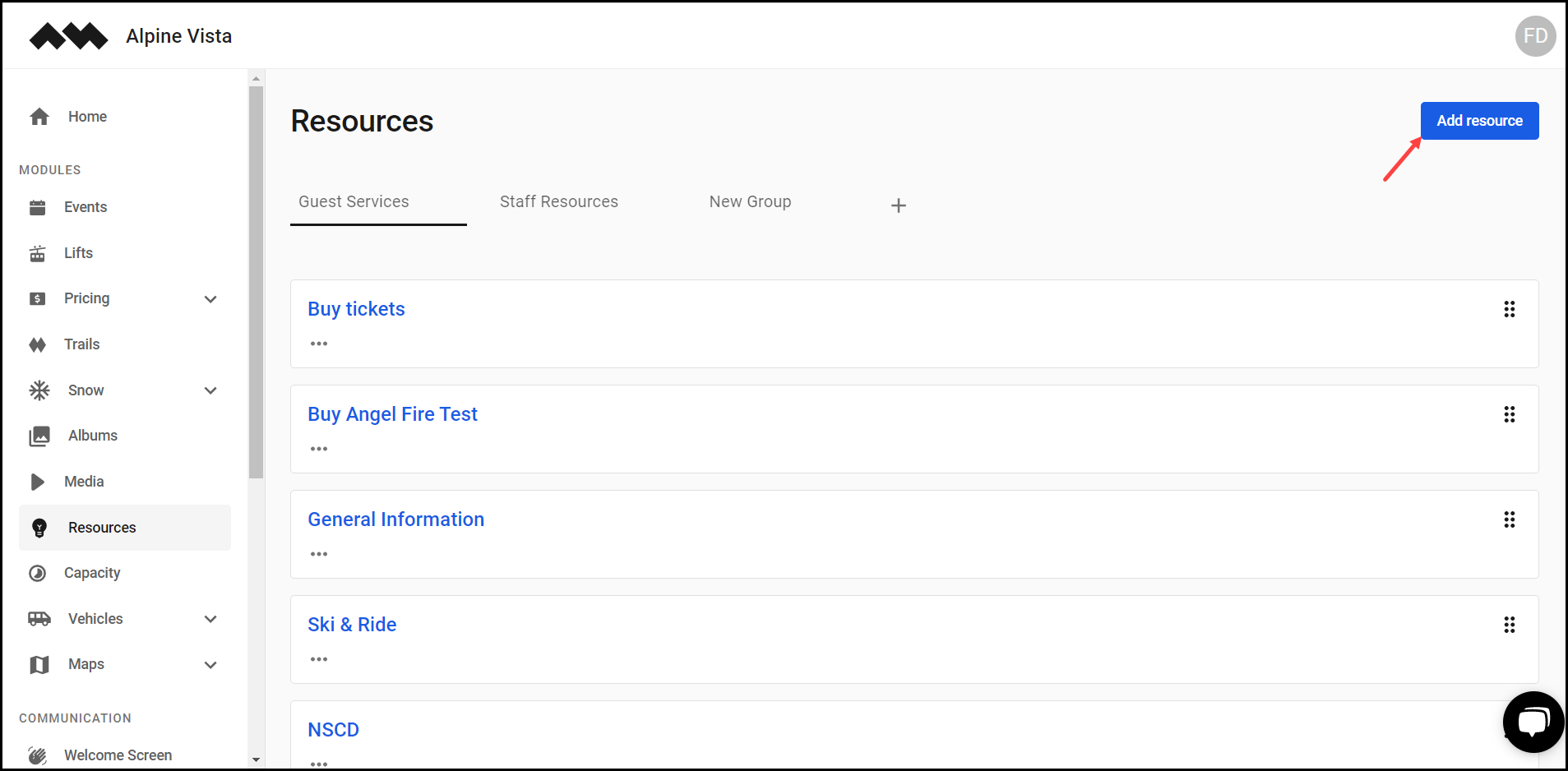1568x771 pixels.
Task: Expand the Vehicles submenu chevron
Action: (210, 619)
